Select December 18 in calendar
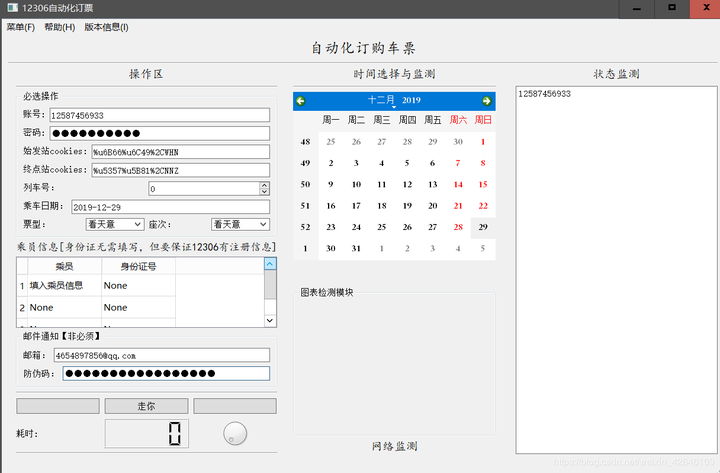 [x=382, y=206]
